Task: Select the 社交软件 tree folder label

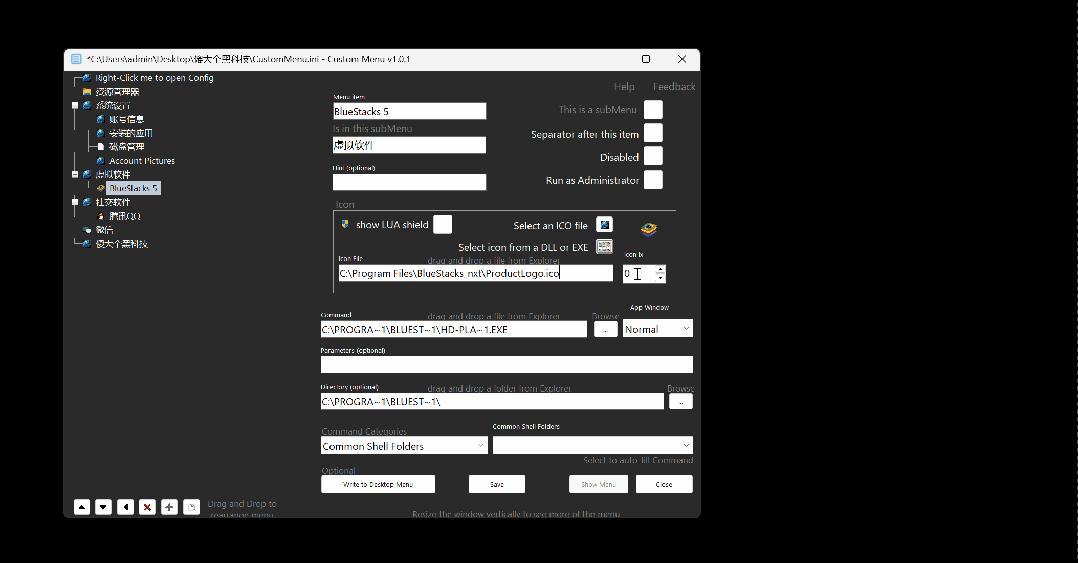Action: (x=113, y=202)
